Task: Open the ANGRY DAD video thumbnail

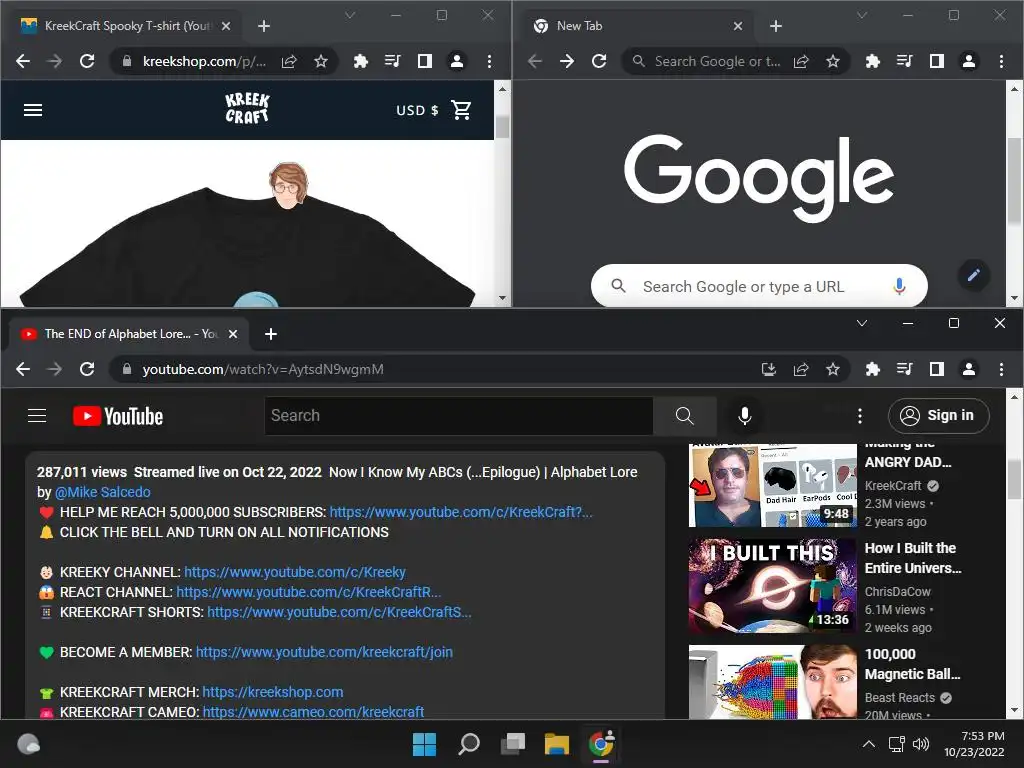Action: pyautogui.click(x=773, y=485)
